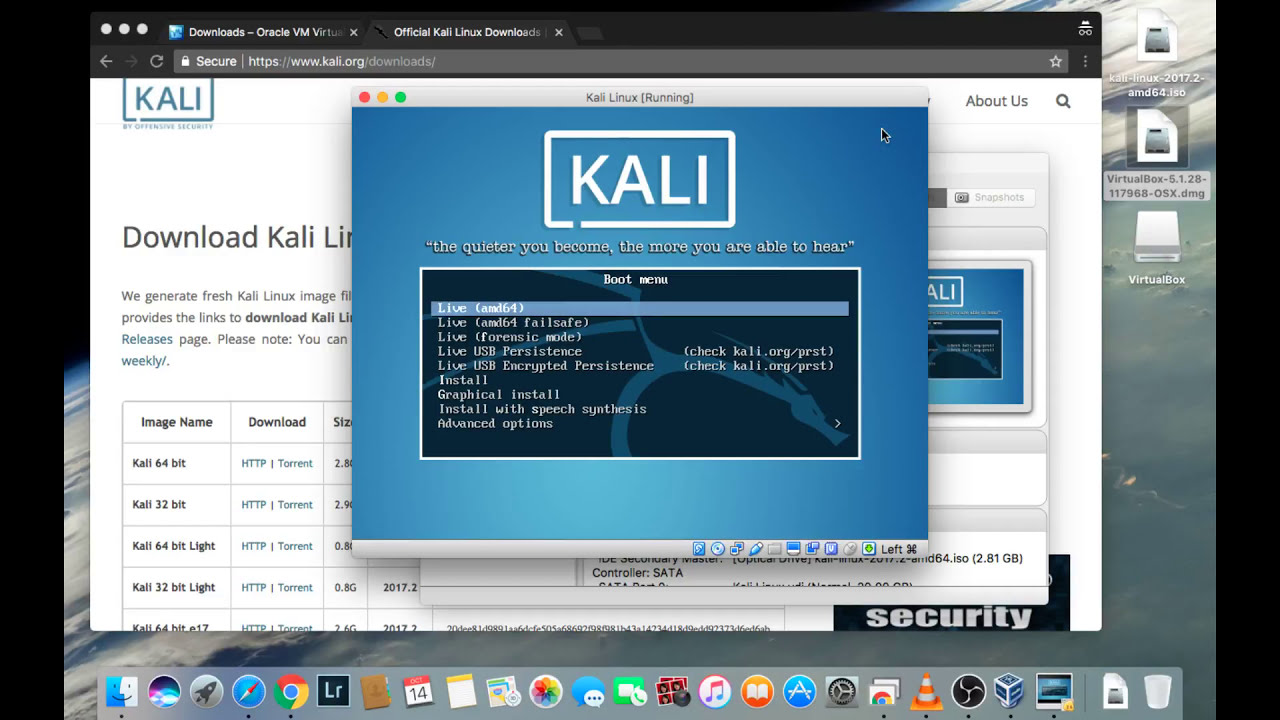Open Trash in the Dock
The height and width of the screenshot is (720, 1280).
pos(1157,691)
